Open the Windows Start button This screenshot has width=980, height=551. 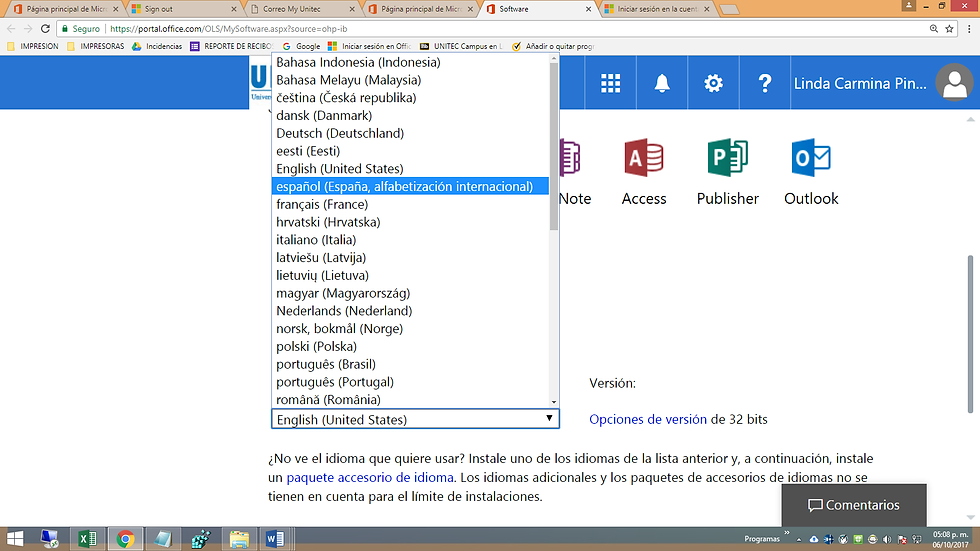tap(15, 539)
